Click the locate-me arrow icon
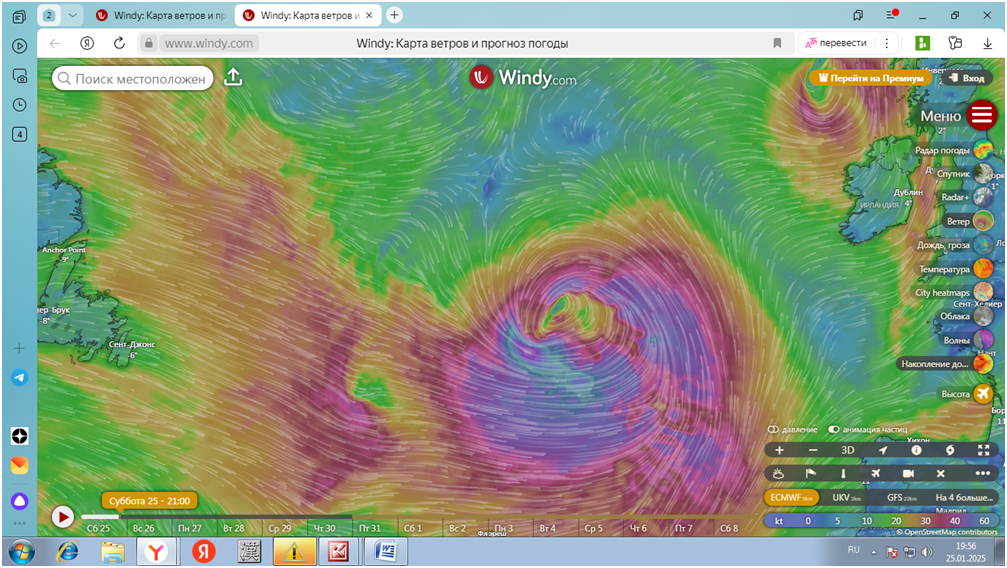 [882, 450]
